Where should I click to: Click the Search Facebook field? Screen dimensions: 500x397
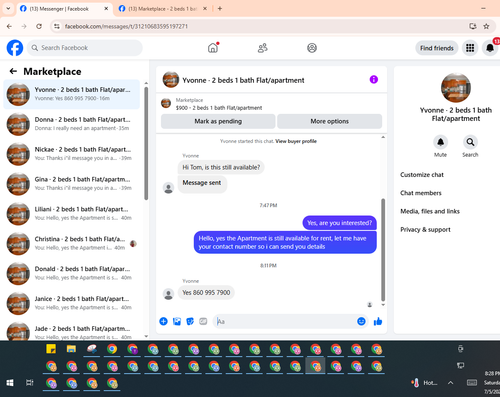tap(85, 48)
